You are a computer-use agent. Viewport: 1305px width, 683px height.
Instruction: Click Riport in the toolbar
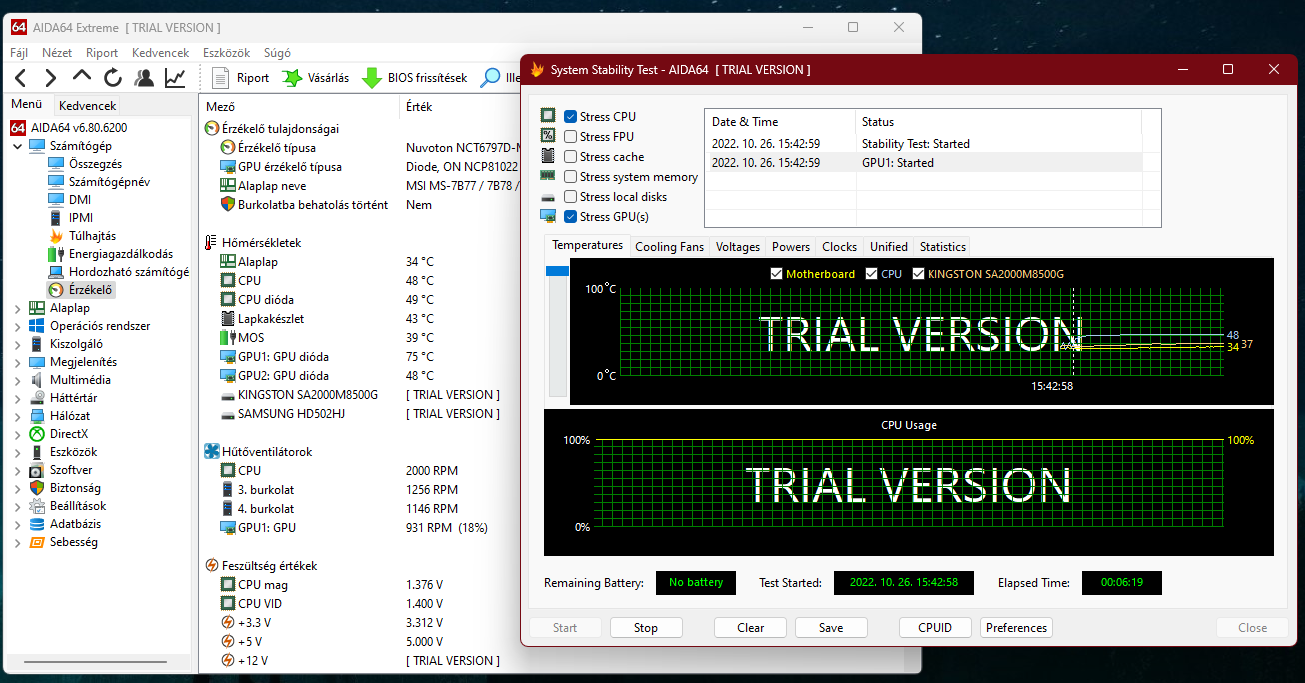[241, 77]
